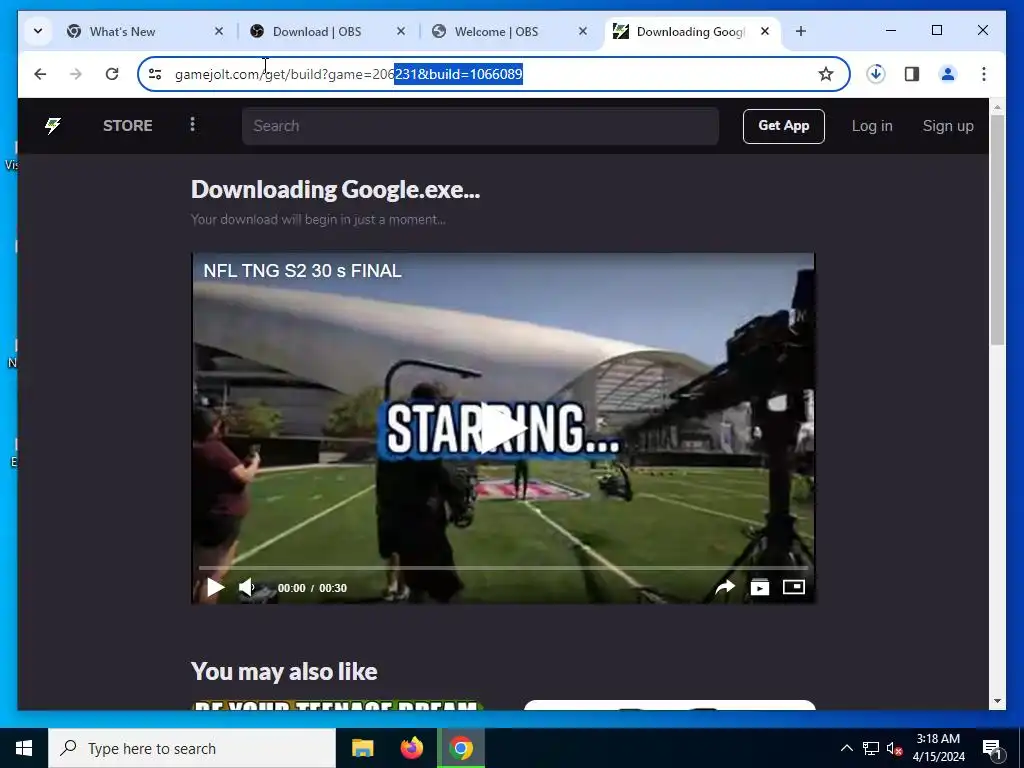This screenshot has width=1024, height=768.
Task: Reload the page with the refresh icon
Action: coord(112,74)
